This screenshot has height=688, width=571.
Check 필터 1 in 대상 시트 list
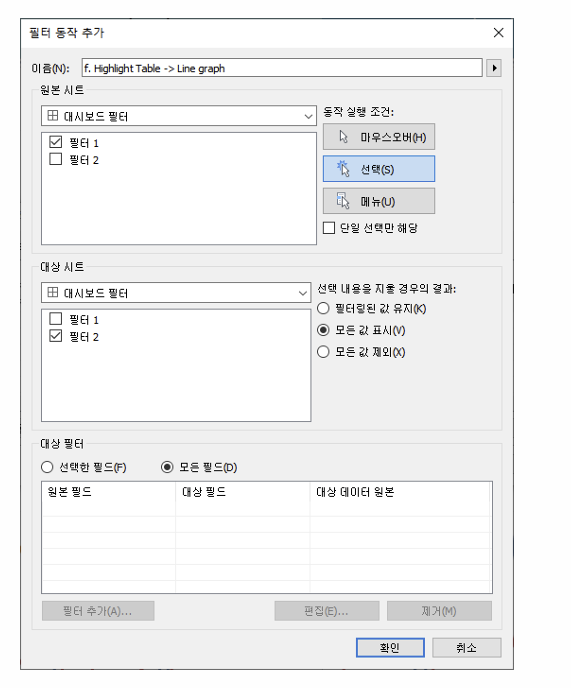point(56,319)
